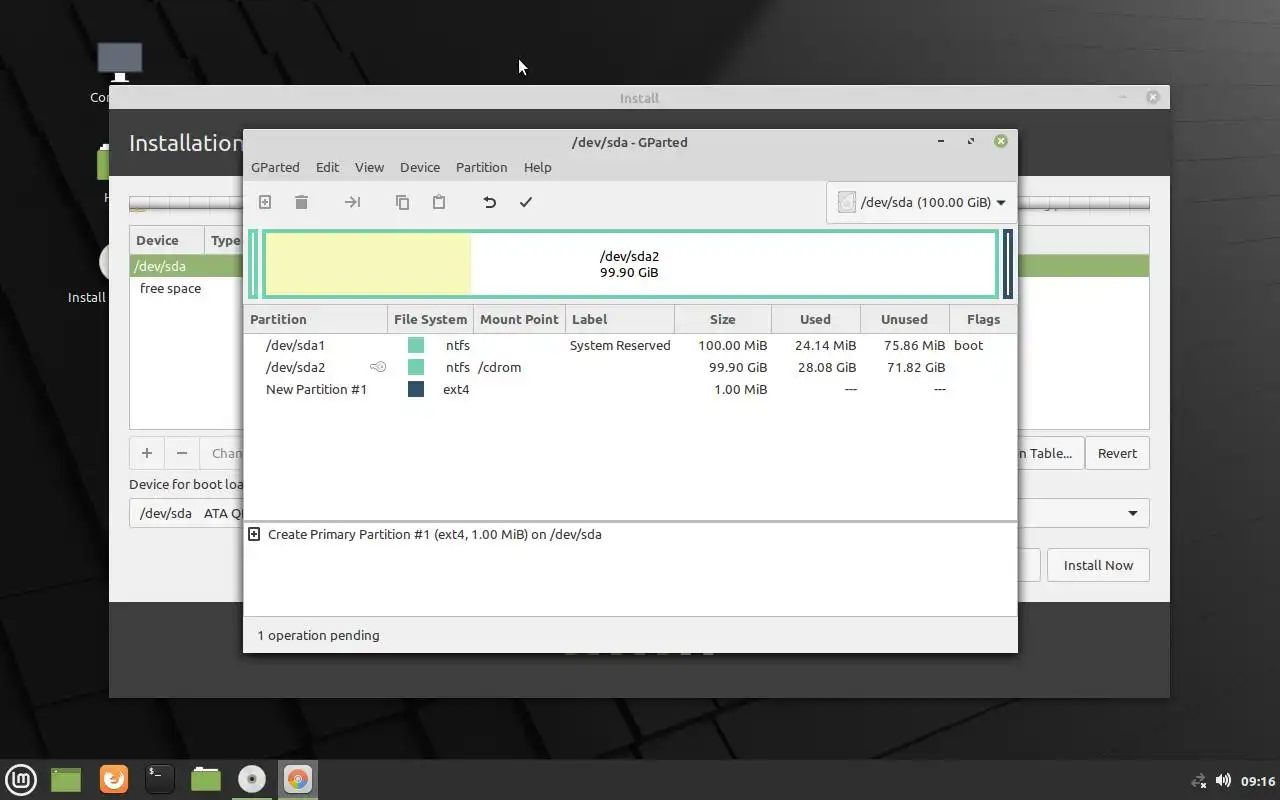The width and height of the screenshot is (1280, 800).
Task: Click the Unused column header
Action: point(904,319)
